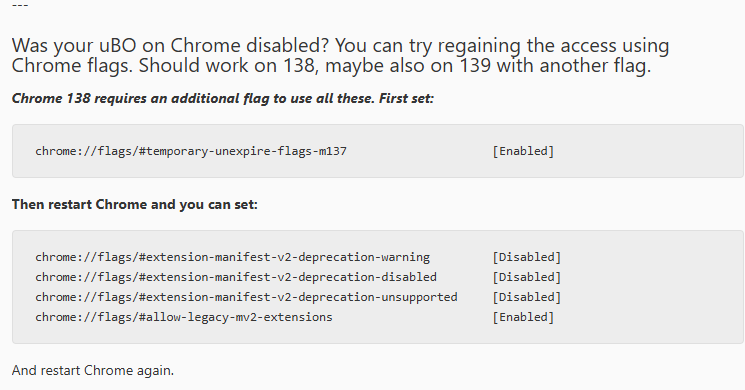The width and height of the screenshot is (745, 390).
Task: Click the temporary-unexpire-flags-m137 flag URL text
Action: (191, 151)
